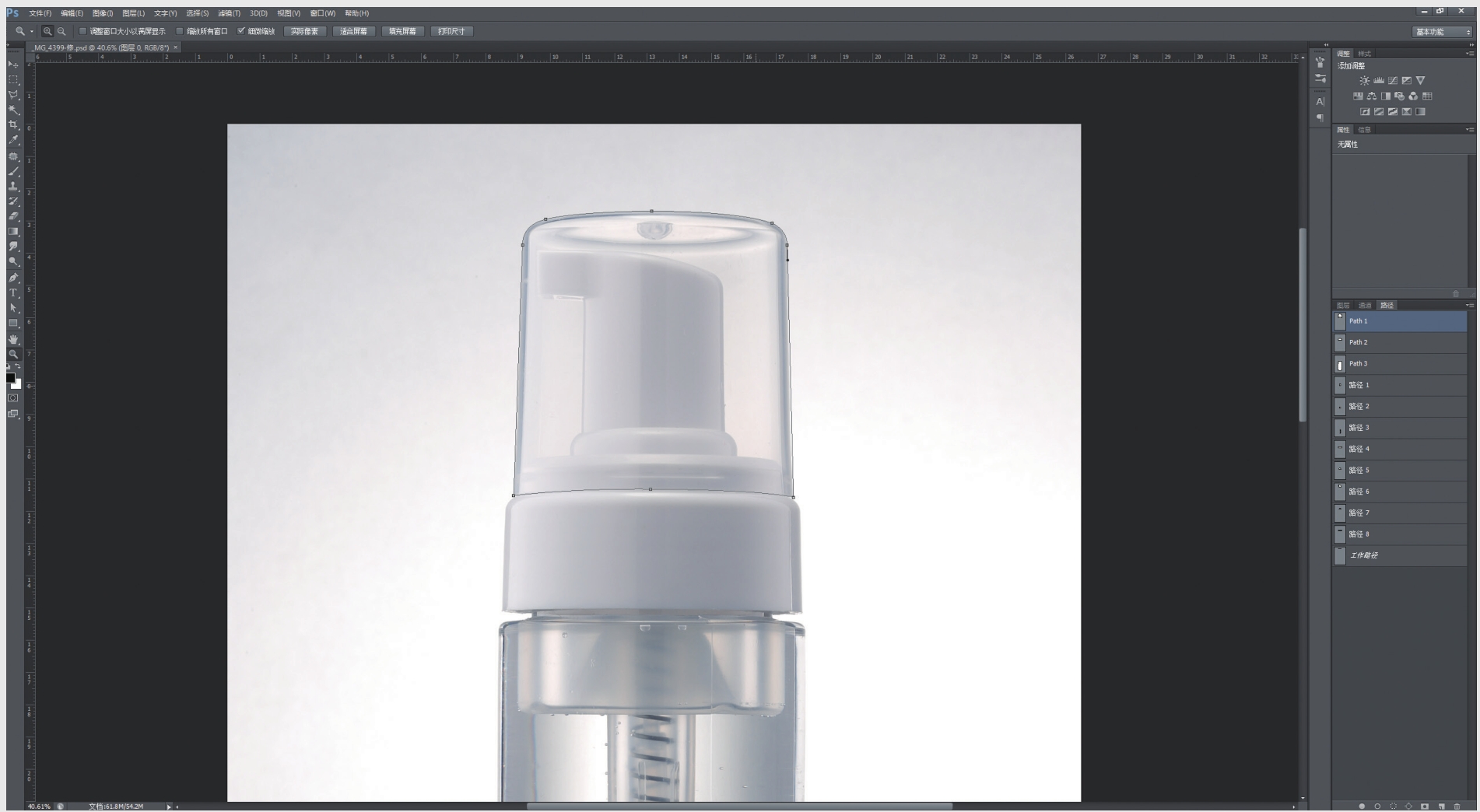This screenshot has width=1480, height=812.
Task: Select the Path Selection tool
Action: click(13, 308)
